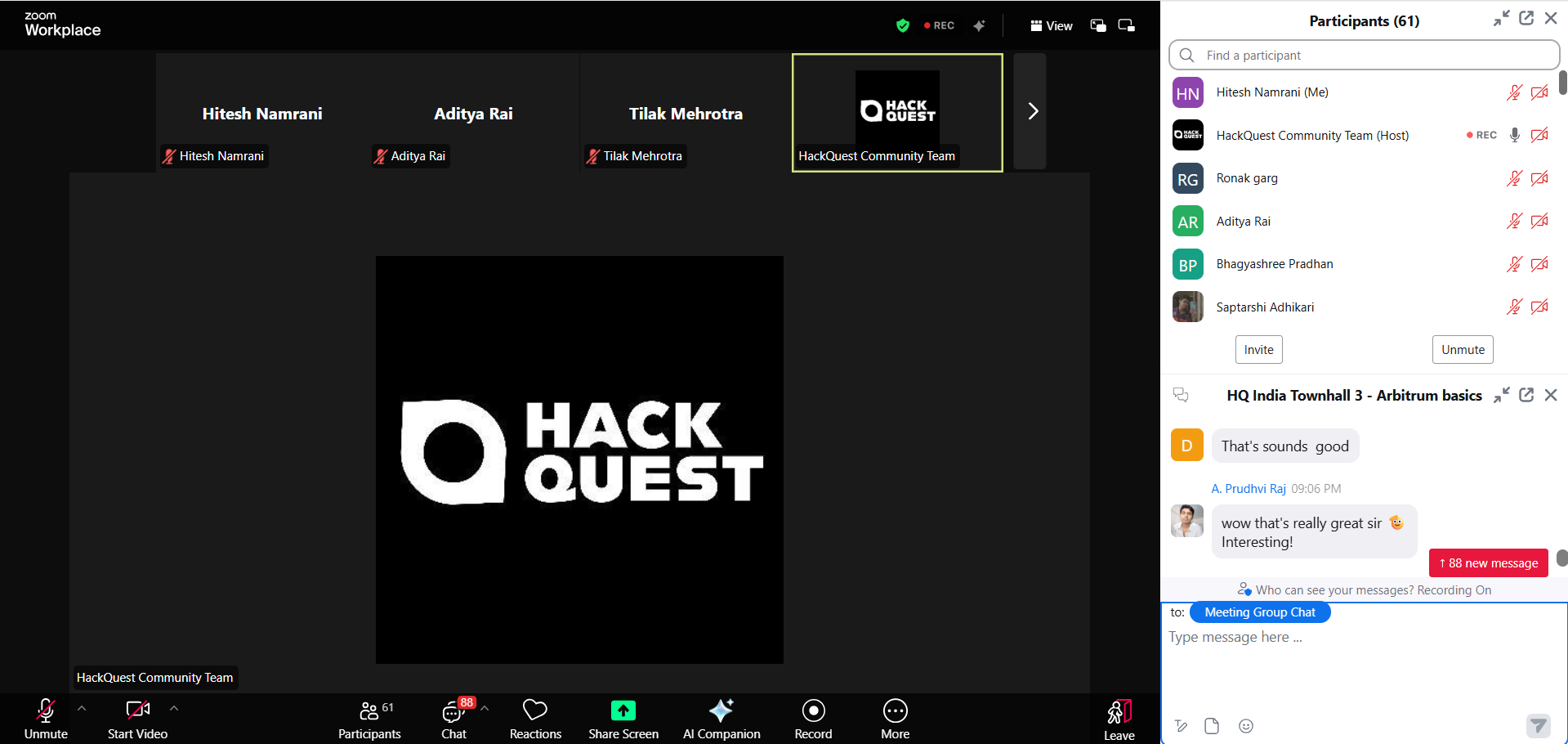This screenshot has height=744, width=1568.
Task: Open AI Companion sparkle icon in top bar
Action: pyautogui.click(x=979, y=26)
